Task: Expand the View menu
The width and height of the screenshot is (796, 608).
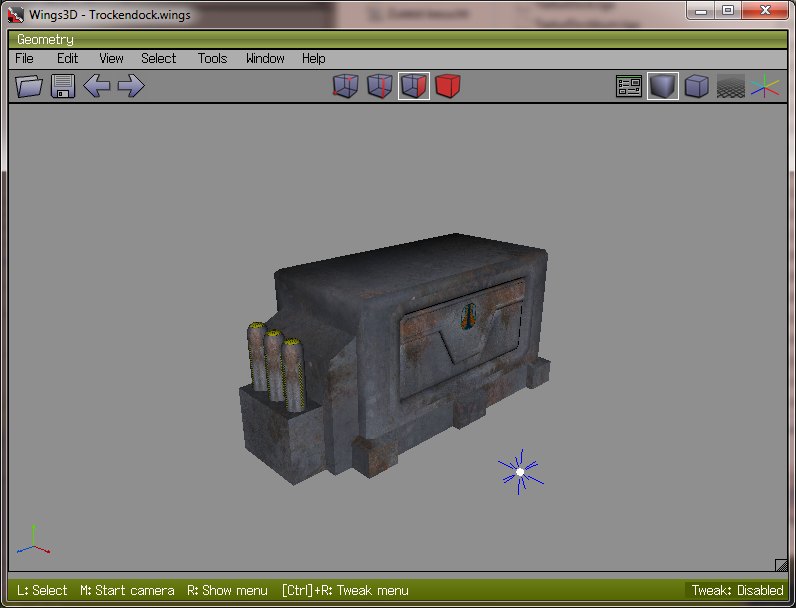Action: pos(111,59)
